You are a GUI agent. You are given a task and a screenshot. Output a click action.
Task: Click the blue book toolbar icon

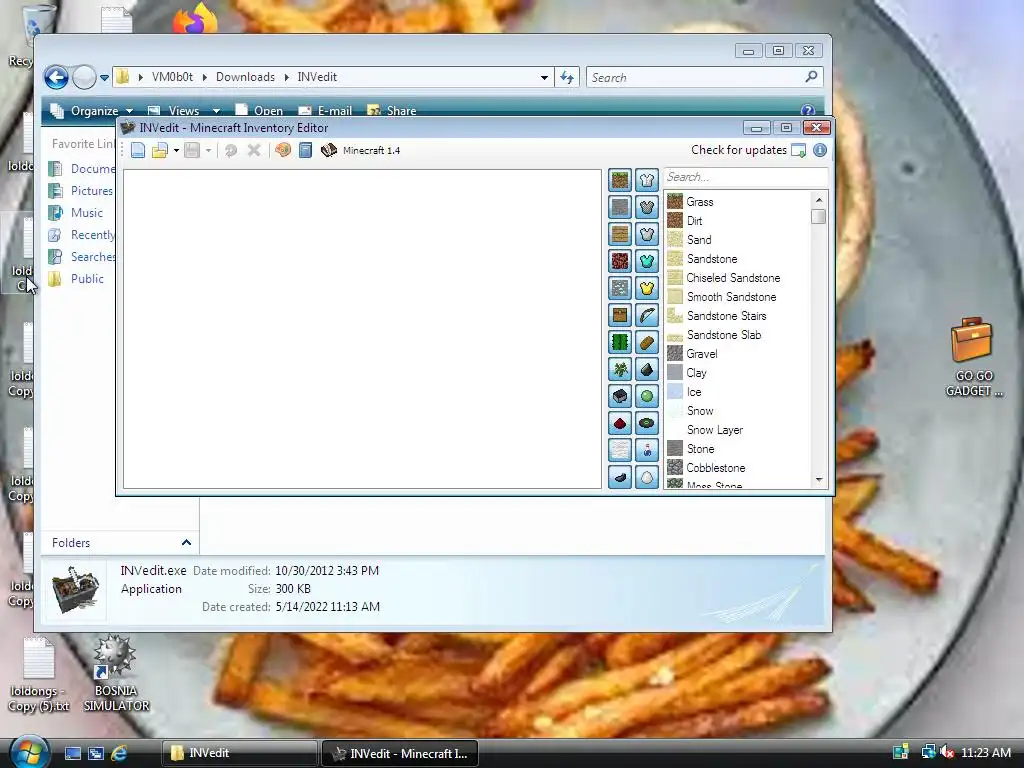tap(305, 150)
